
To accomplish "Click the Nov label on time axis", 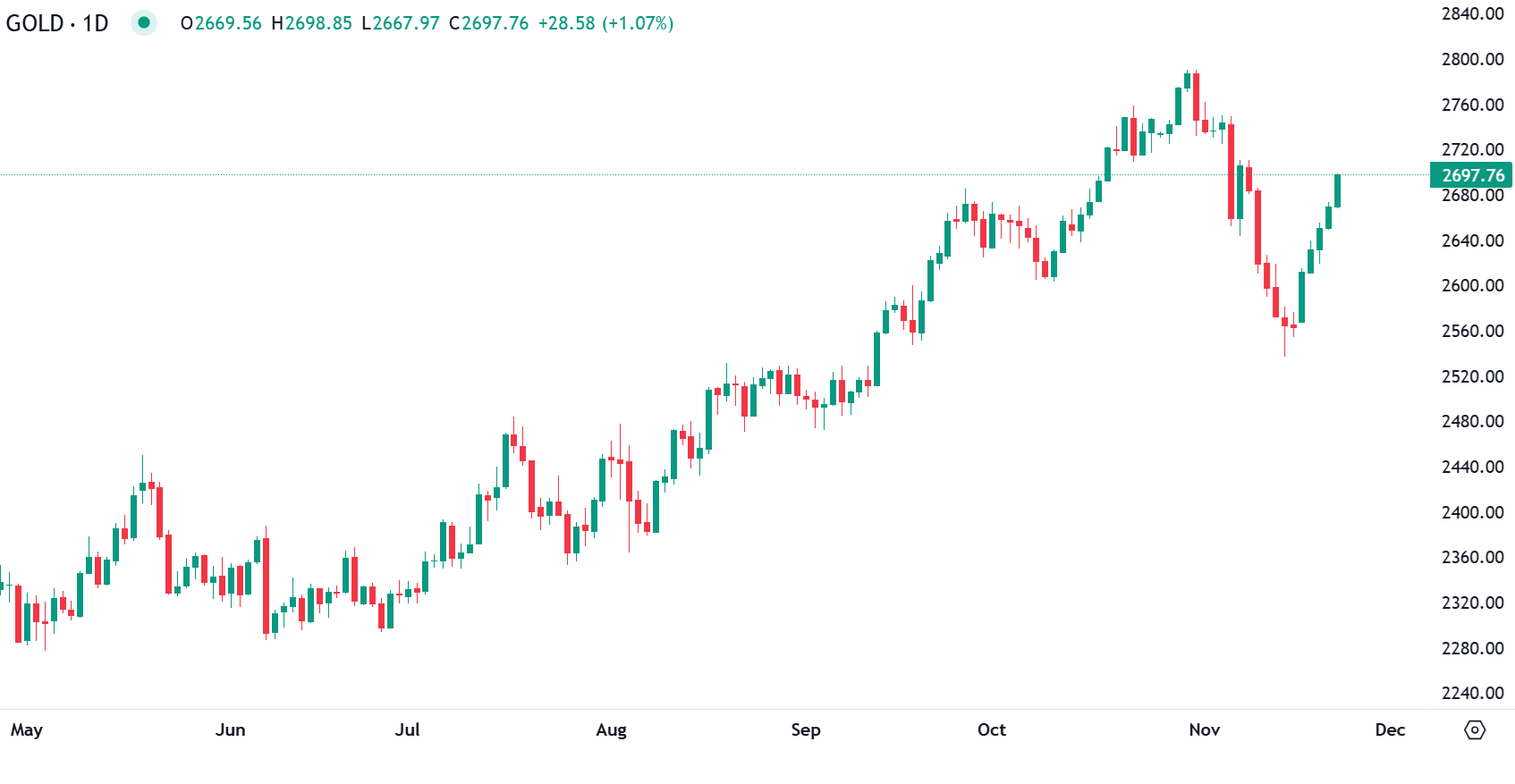I will click(x=1205, y=729).
